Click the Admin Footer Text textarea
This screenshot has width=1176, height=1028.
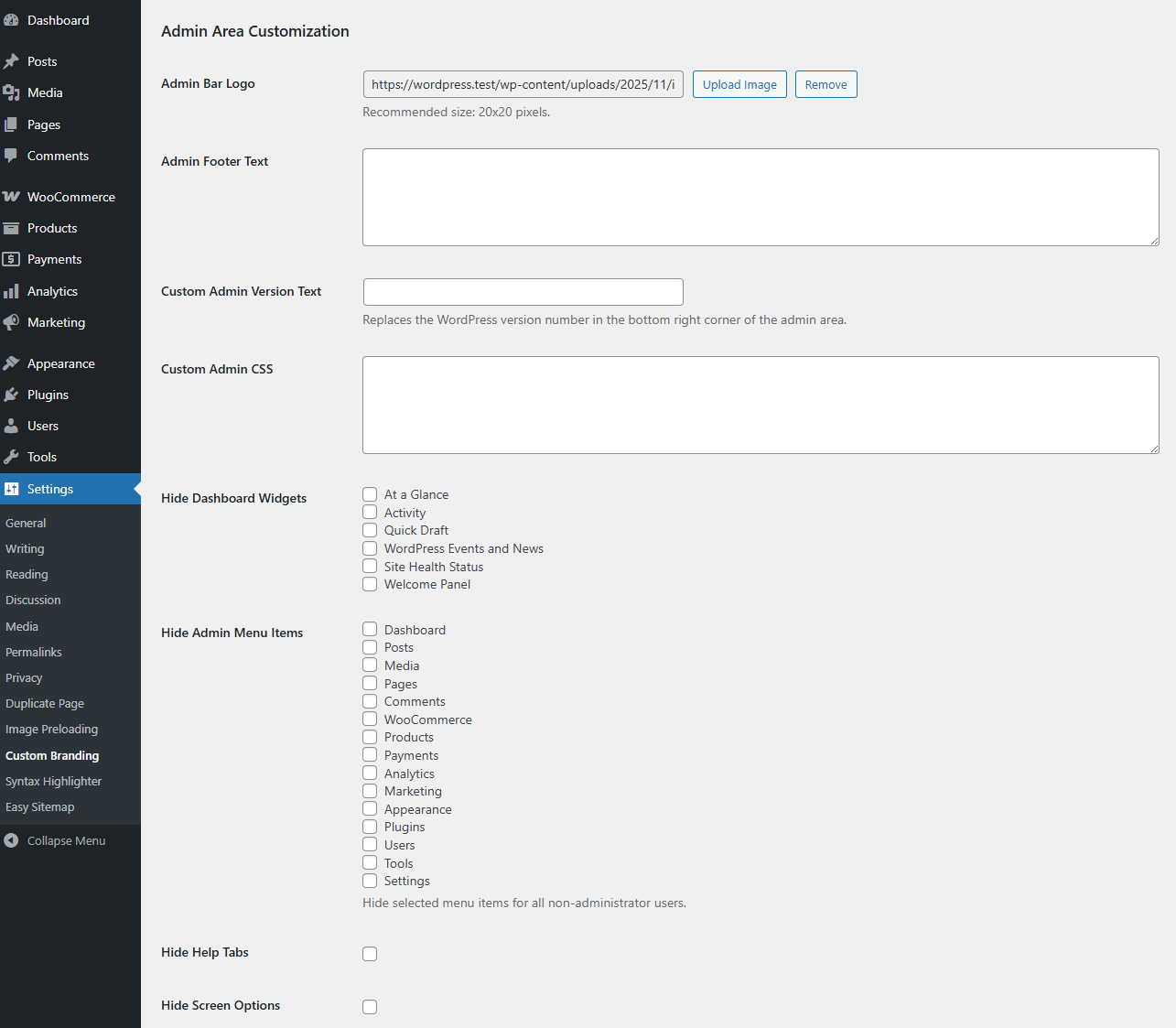pyautogui.click(x=761, y=197)
